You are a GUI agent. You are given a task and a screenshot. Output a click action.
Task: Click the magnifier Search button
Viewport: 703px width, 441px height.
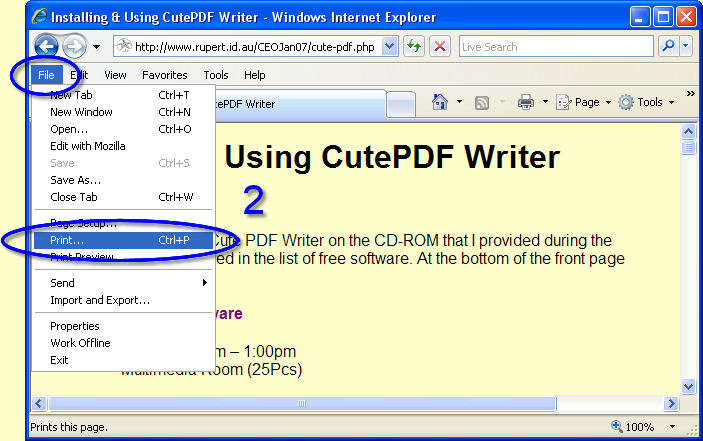pyautogui.click(x=668, y=46)
